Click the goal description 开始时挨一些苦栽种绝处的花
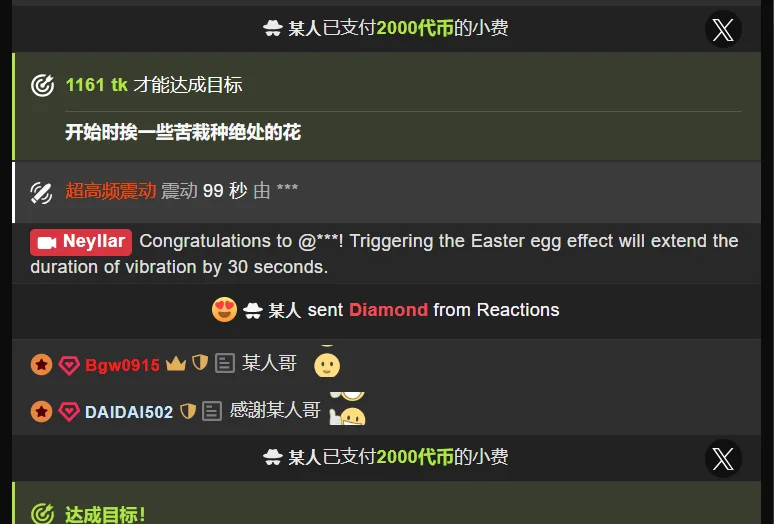Image resolution: width=774 pixels, height=524 pixels. (183, 132)
